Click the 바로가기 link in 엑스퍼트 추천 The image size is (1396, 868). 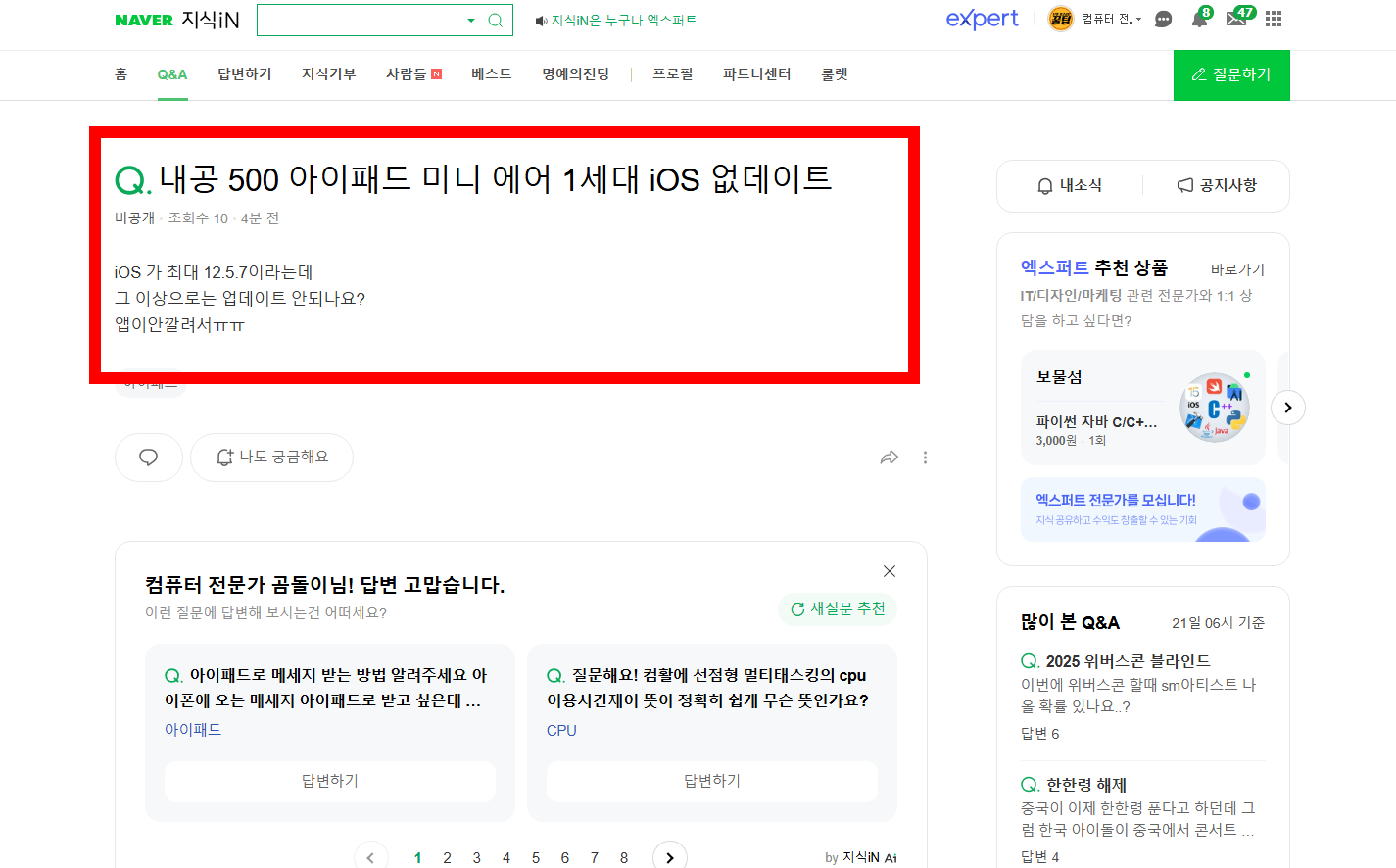click(1237, 269)
